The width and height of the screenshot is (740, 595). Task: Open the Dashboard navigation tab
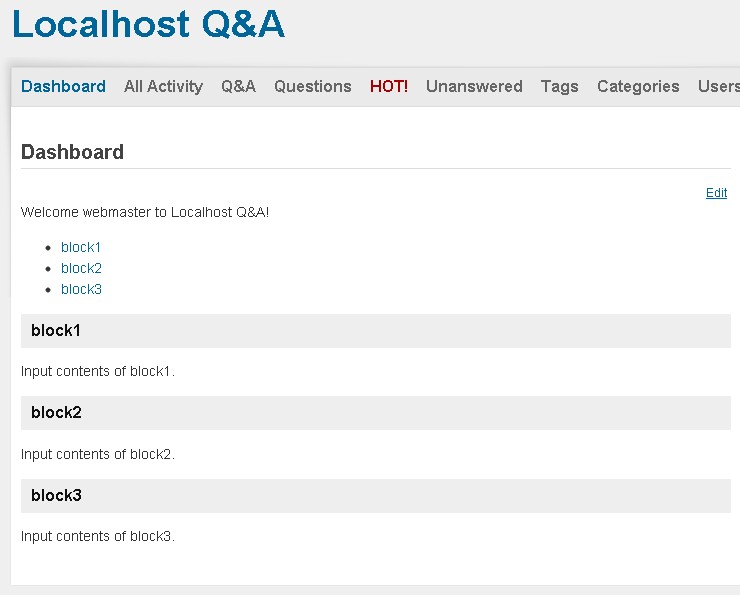63,87
